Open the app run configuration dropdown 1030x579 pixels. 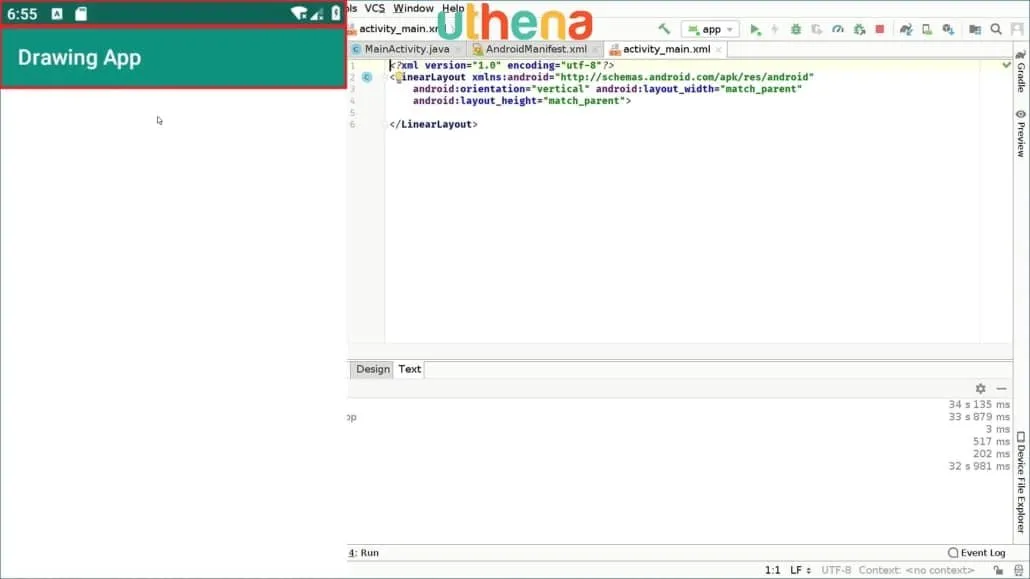[x=710, y=30]
